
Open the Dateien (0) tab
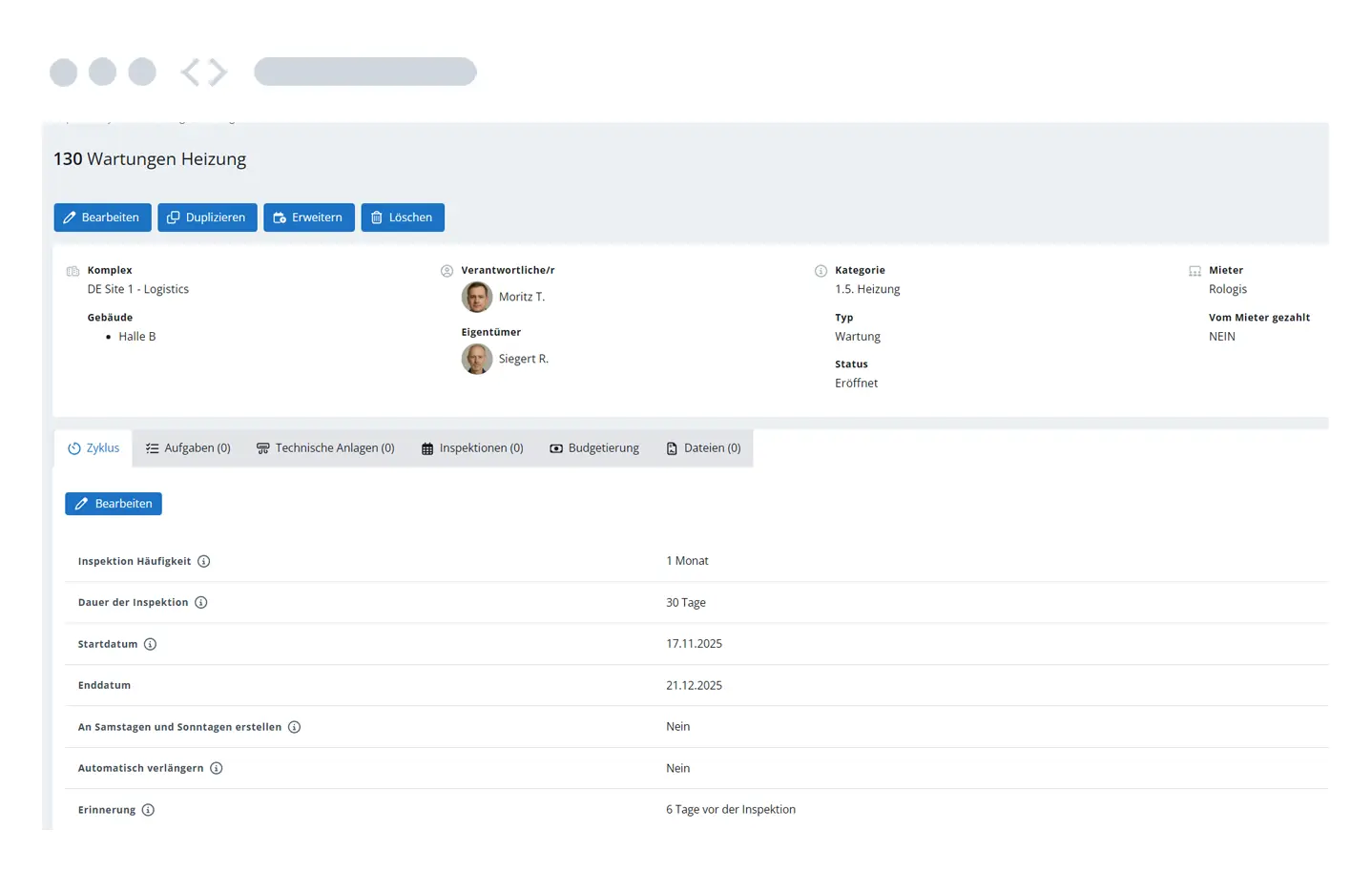(x=703, y=448)
